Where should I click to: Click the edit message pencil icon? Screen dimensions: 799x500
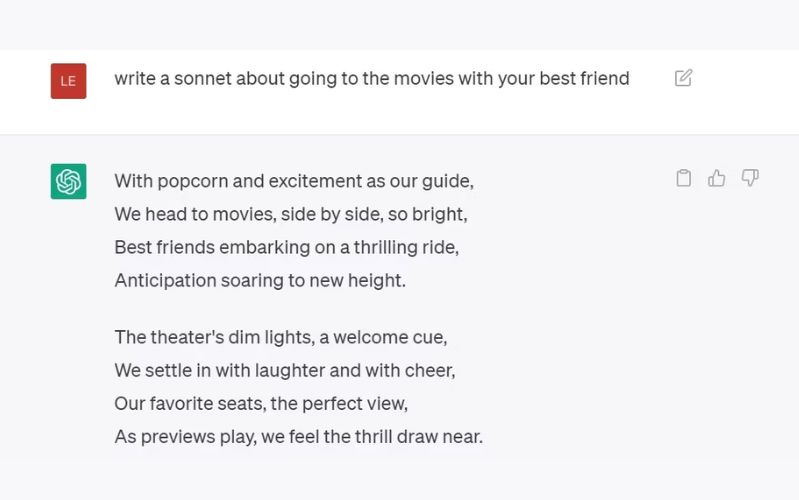(683, 78)
